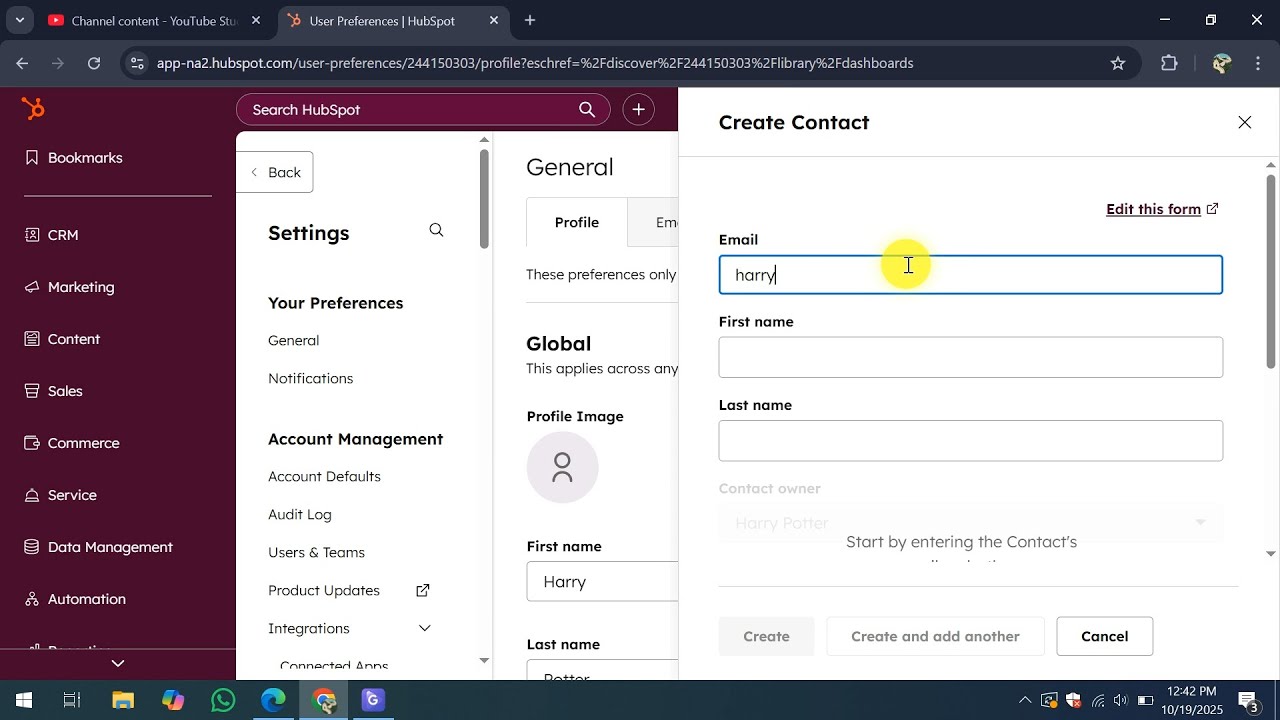Expand the Integrations section chevron
This screenshot has height=720, width=1280.
pyautogui.click(x=425, y=628)
